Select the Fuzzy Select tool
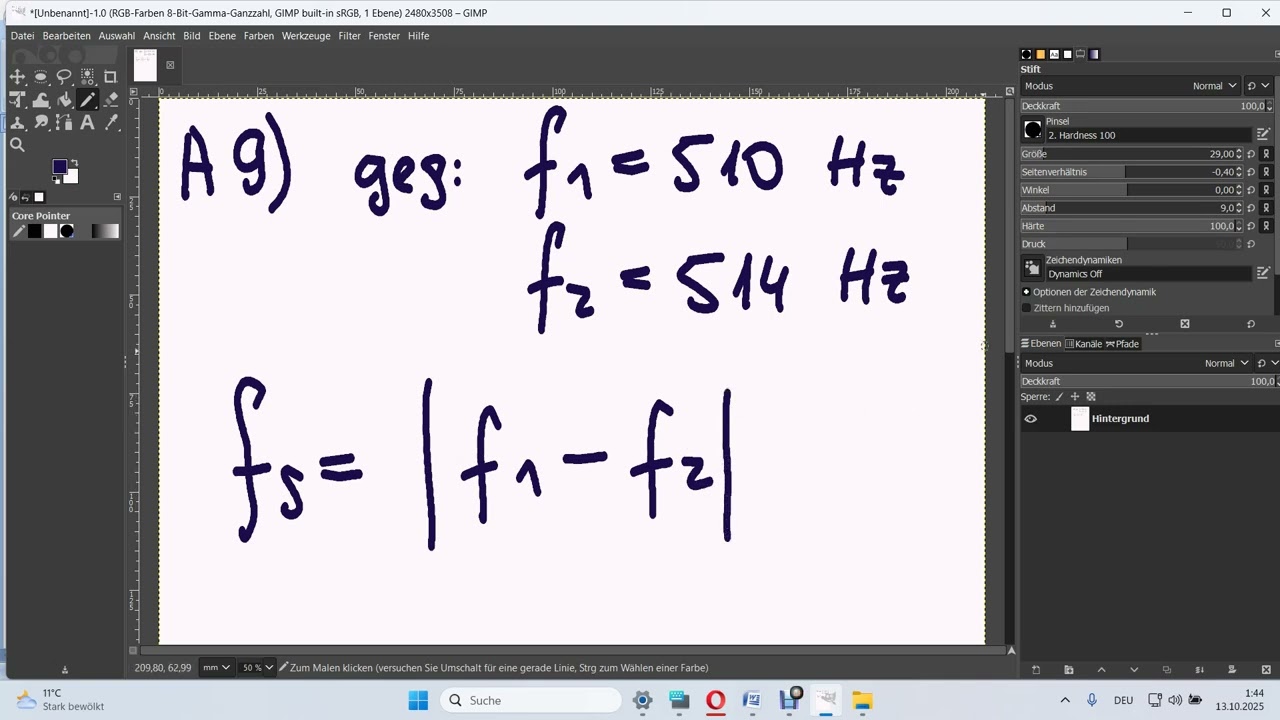1280x720 pixels. pyautogui.click(x=88, y=76)
